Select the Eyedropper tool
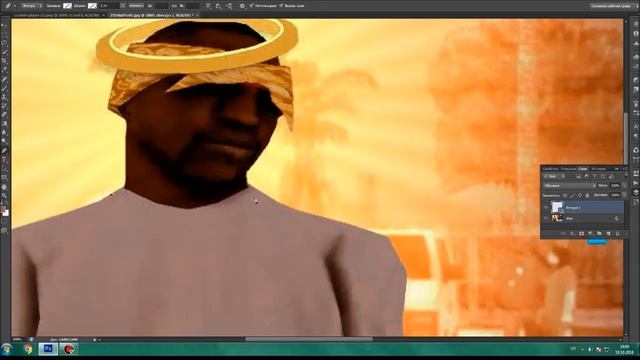The width and height of the screenshot is (640, 360). [4, 70]
